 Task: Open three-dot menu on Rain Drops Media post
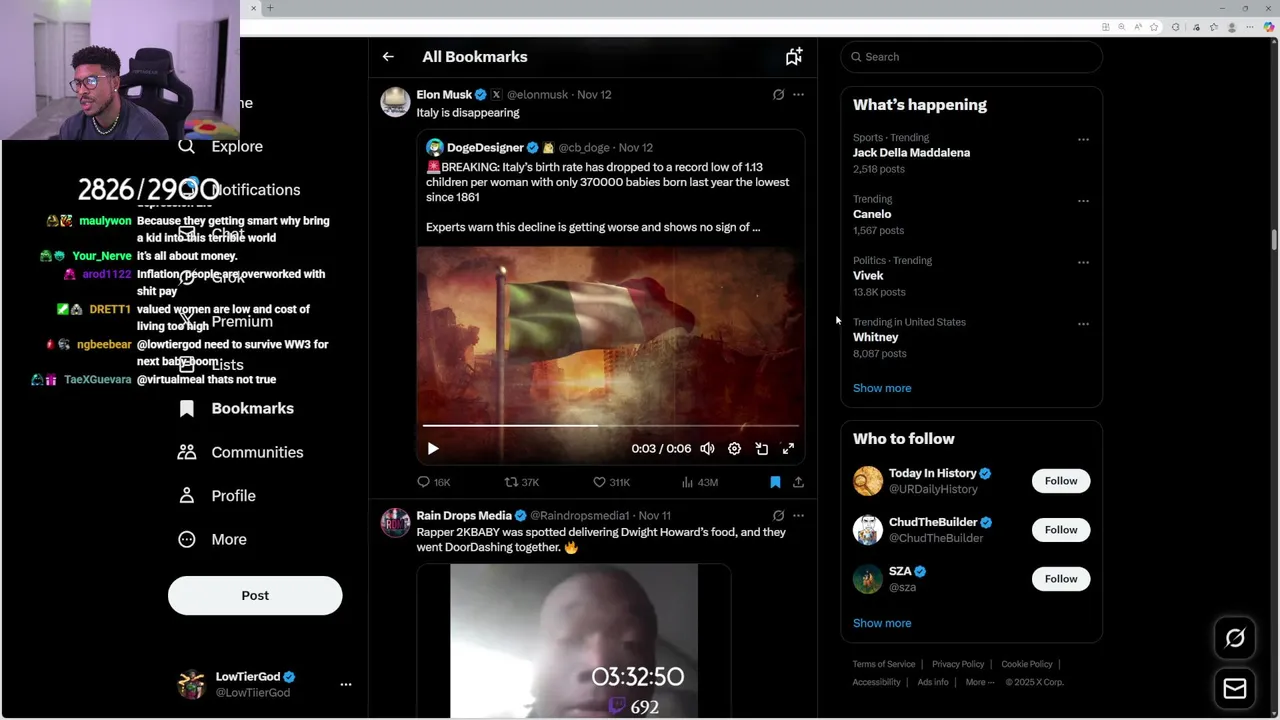(x=798, y=515)
